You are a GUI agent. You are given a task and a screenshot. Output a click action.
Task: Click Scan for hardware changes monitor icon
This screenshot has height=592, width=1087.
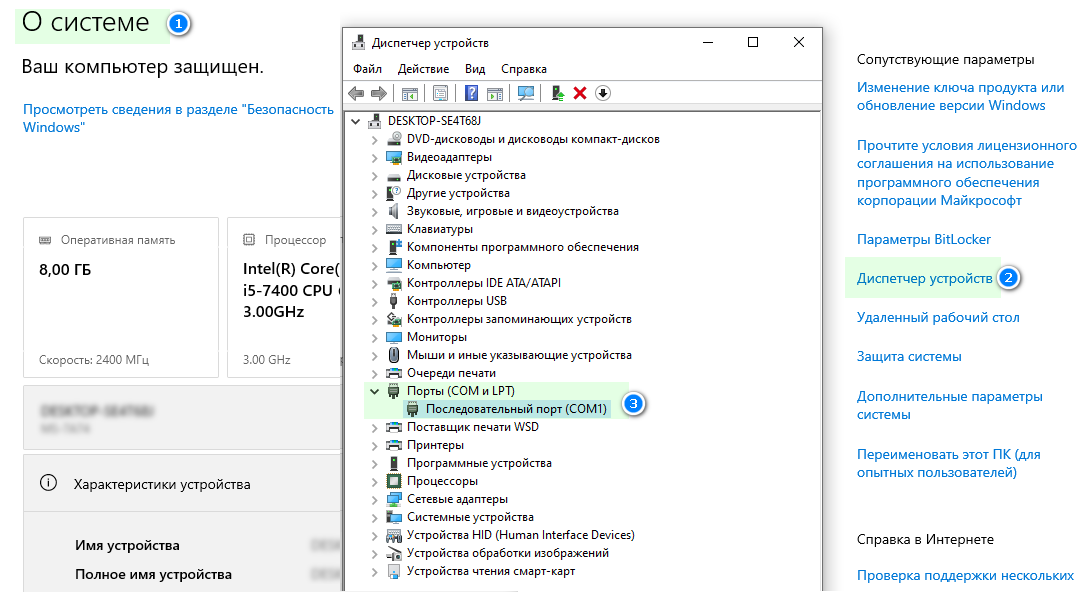coord(526,94)
